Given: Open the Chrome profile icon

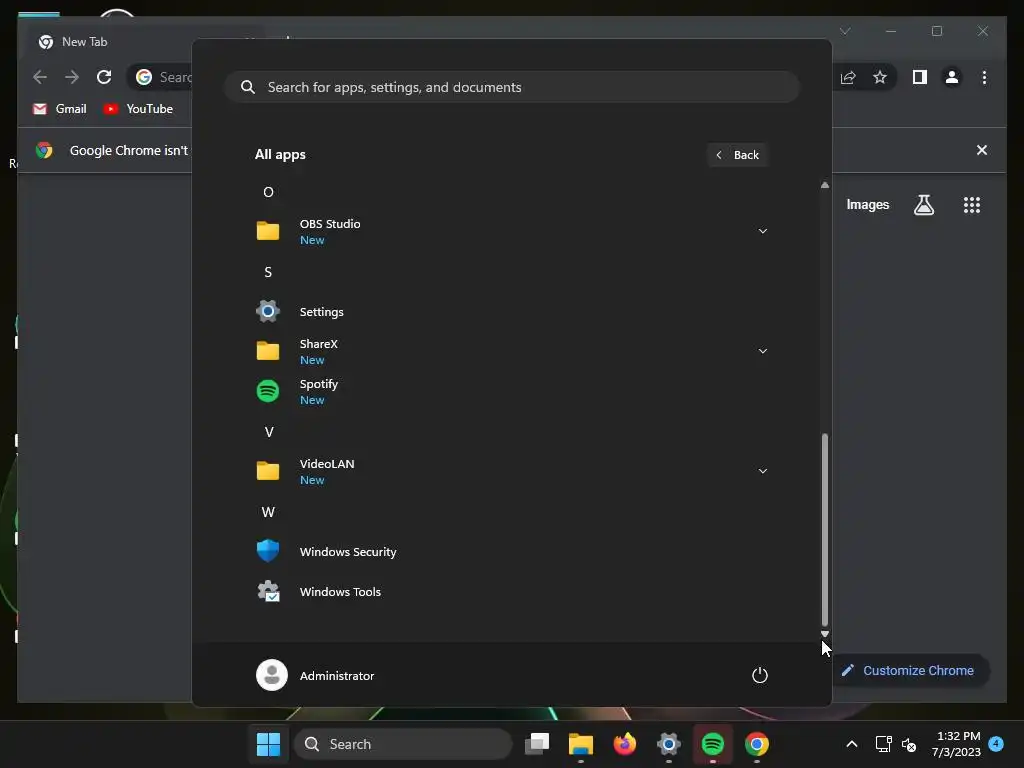Looking at the screenshot, I should coord(952,78).
